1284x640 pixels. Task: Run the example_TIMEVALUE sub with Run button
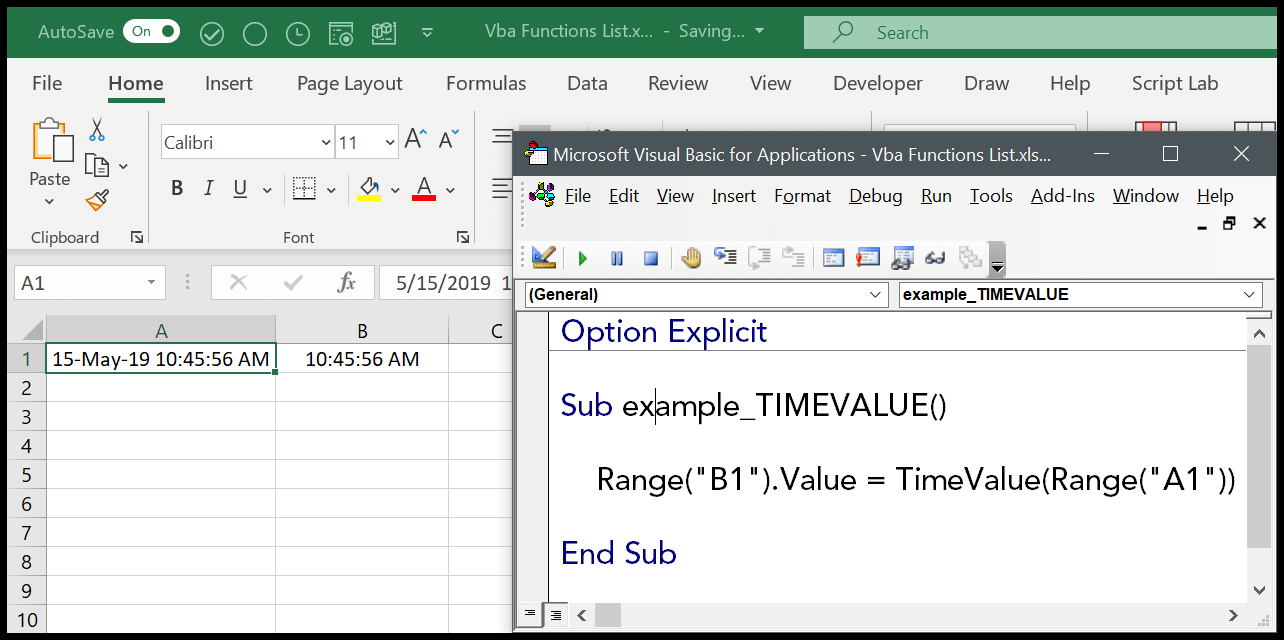point(583,258)
